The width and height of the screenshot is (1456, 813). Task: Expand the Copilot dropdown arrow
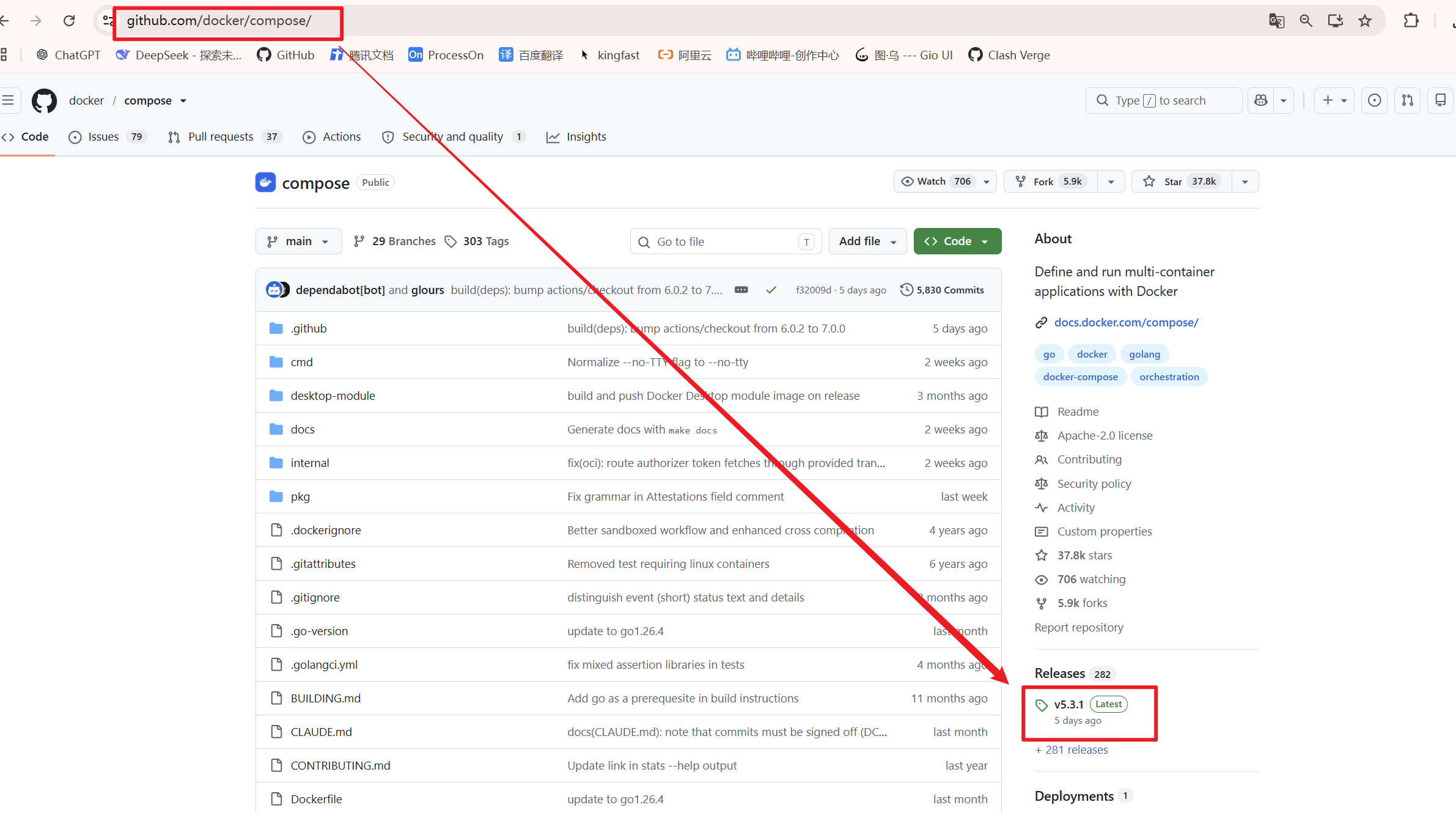point(1284,100)
